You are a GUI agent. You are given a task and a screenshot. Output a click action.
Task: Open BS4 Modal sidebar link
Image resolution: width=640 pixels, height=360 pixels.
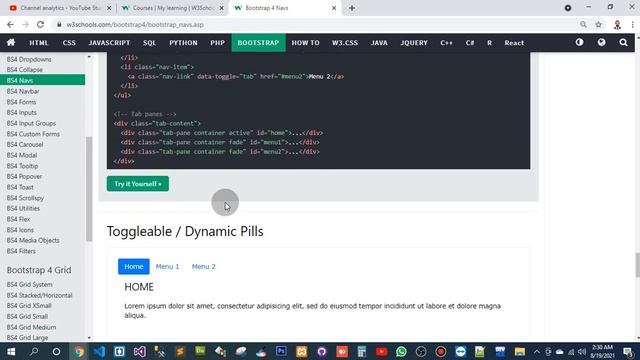click(x=22, y=155)
